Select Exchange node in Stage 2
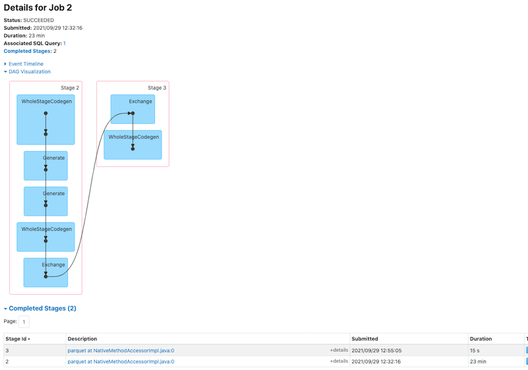 click(x=46, y=272)
